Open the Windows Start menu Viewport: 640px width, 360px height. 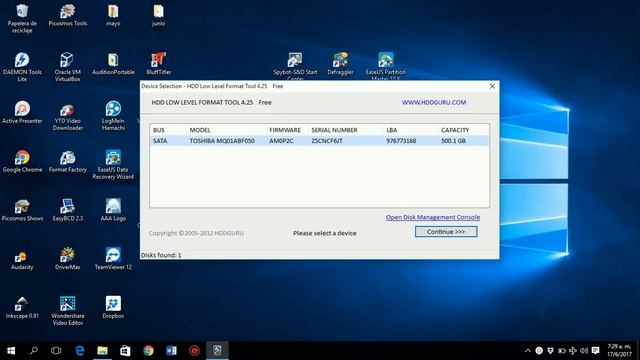tap(11, 351)
